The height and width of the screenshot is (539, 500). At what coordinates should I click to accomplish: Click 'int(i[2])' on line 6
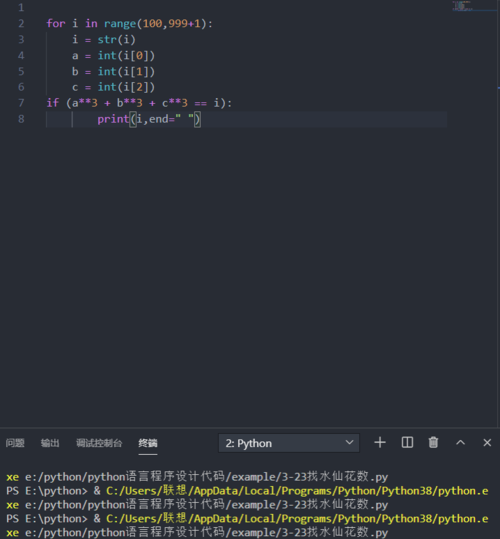pos(126,87)
